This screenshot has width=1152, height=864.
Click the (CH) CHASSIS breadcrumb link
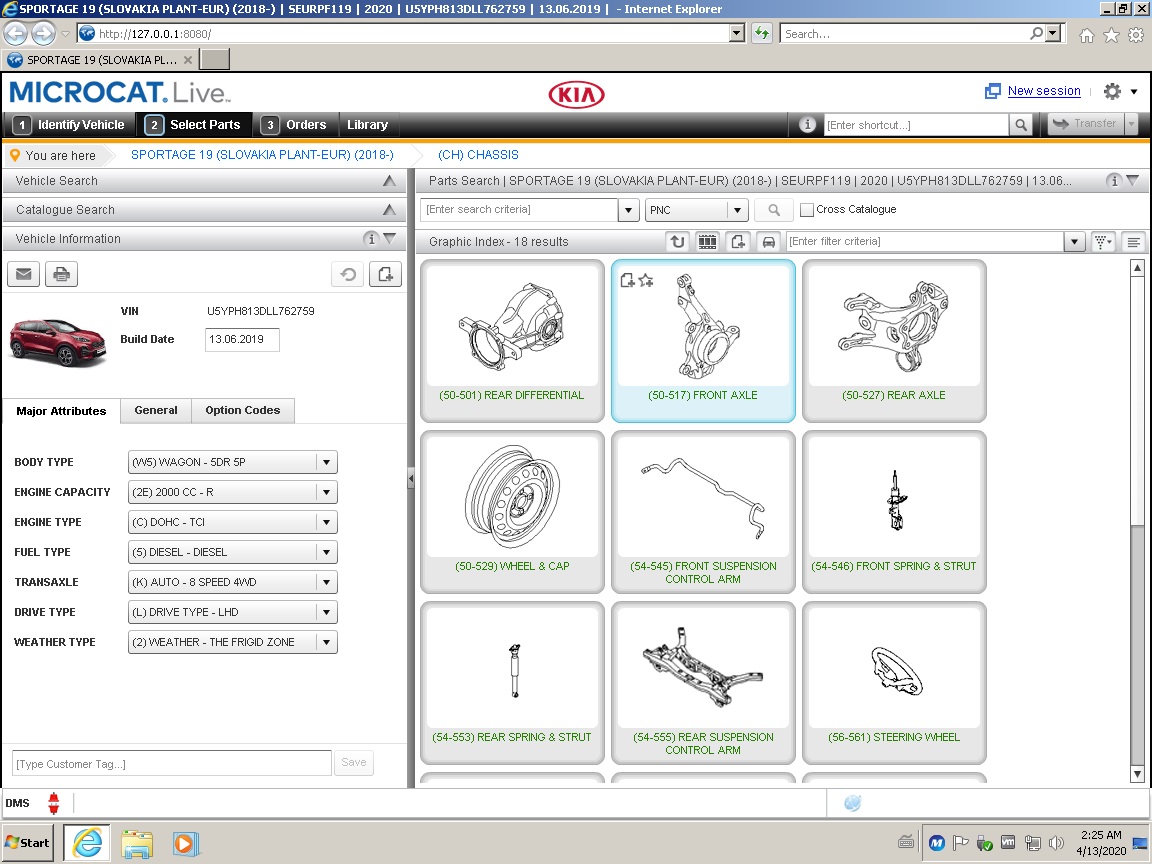point(478,155)
